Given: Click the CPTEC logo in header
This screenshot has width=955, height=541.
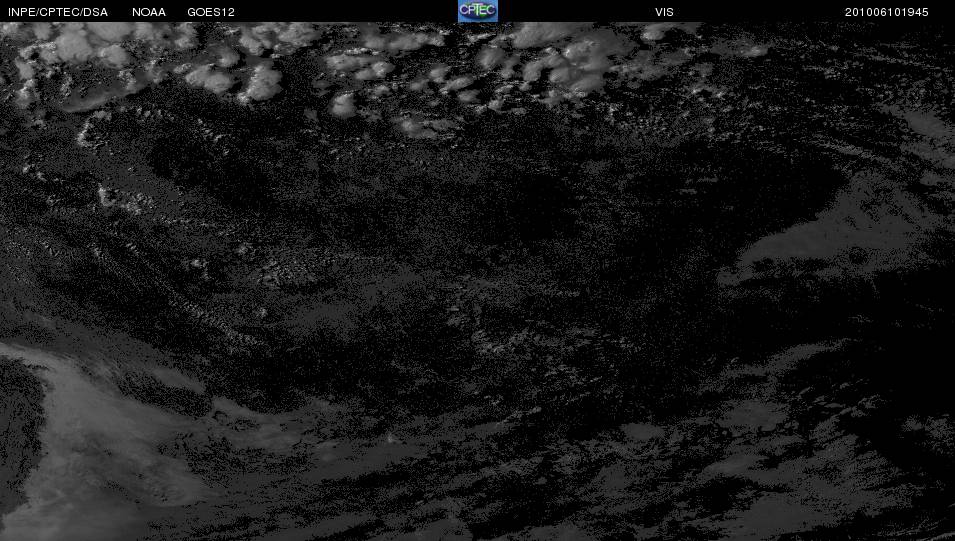Looking at the screenshot, I should [478, 11].
